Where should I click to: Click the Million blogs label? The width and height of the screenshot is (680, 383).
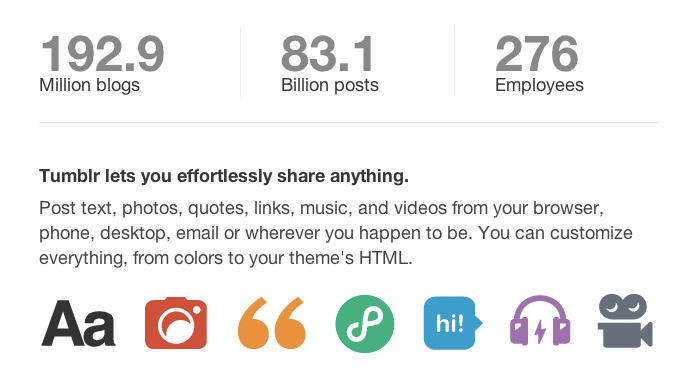pyautogui.click(x=89, y=85)
